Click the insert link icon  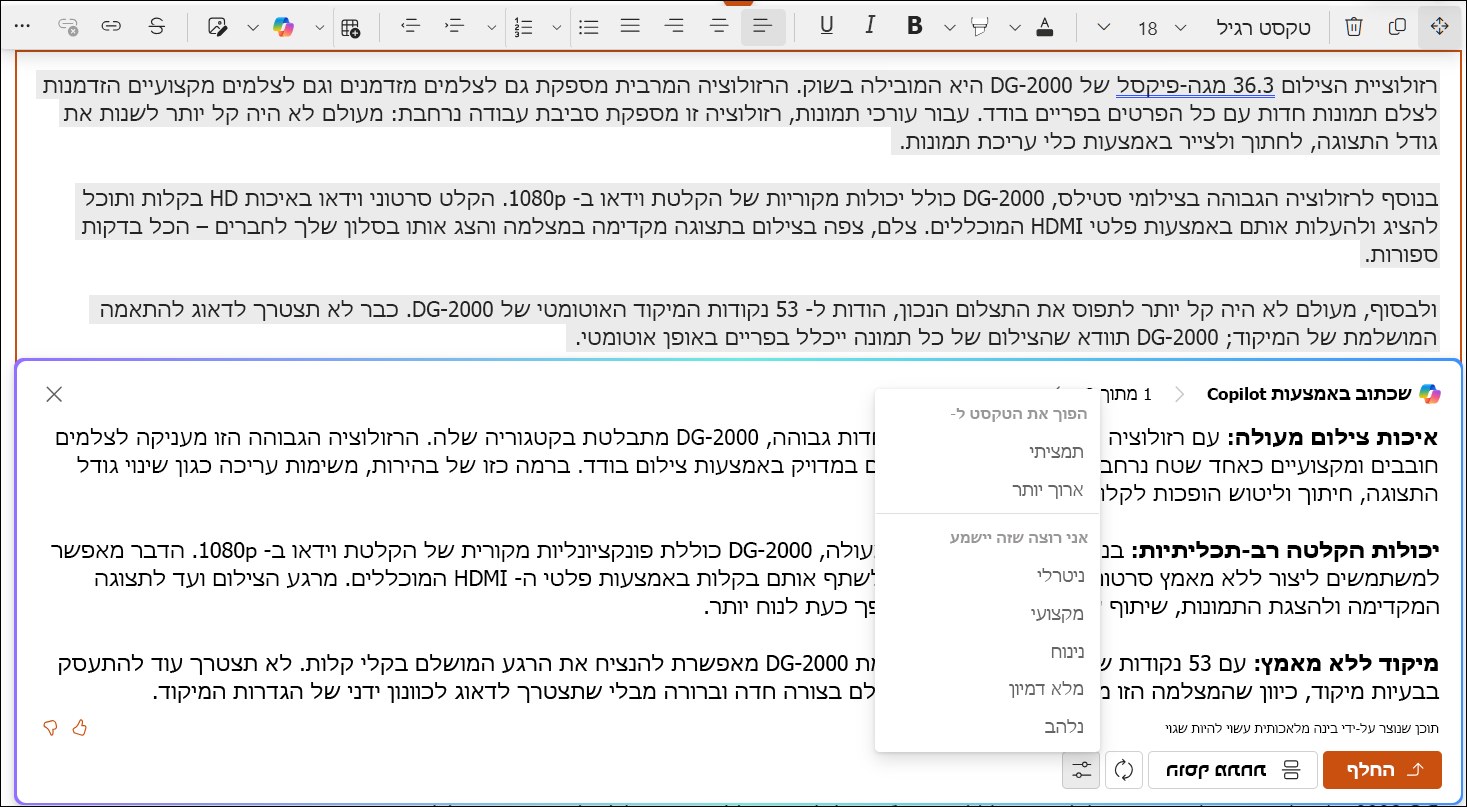112,27
